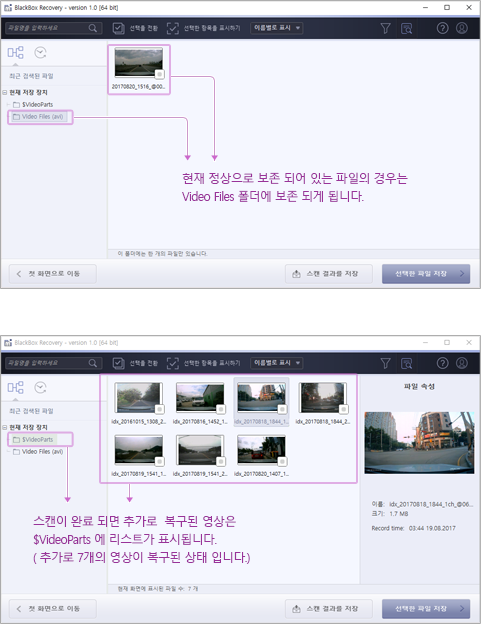Select Video Files (avi) folder in seven-file window
Screen dimensions: 481x624
point(38,452)
